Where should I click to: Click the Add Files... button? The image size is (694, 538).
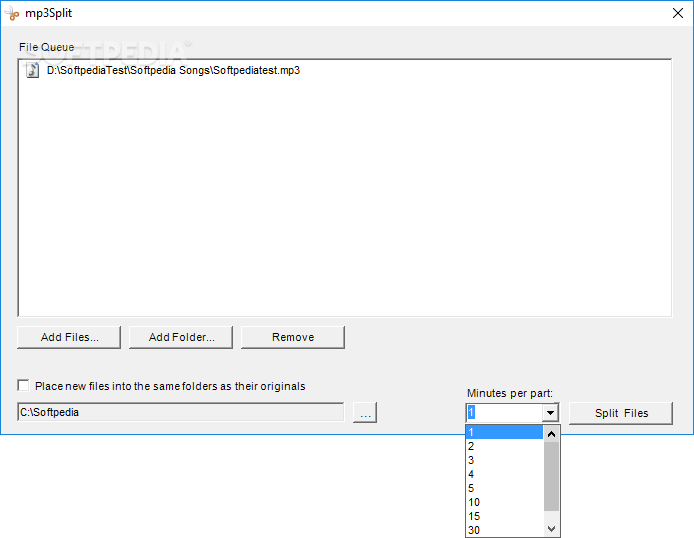(x=69, y=338)
